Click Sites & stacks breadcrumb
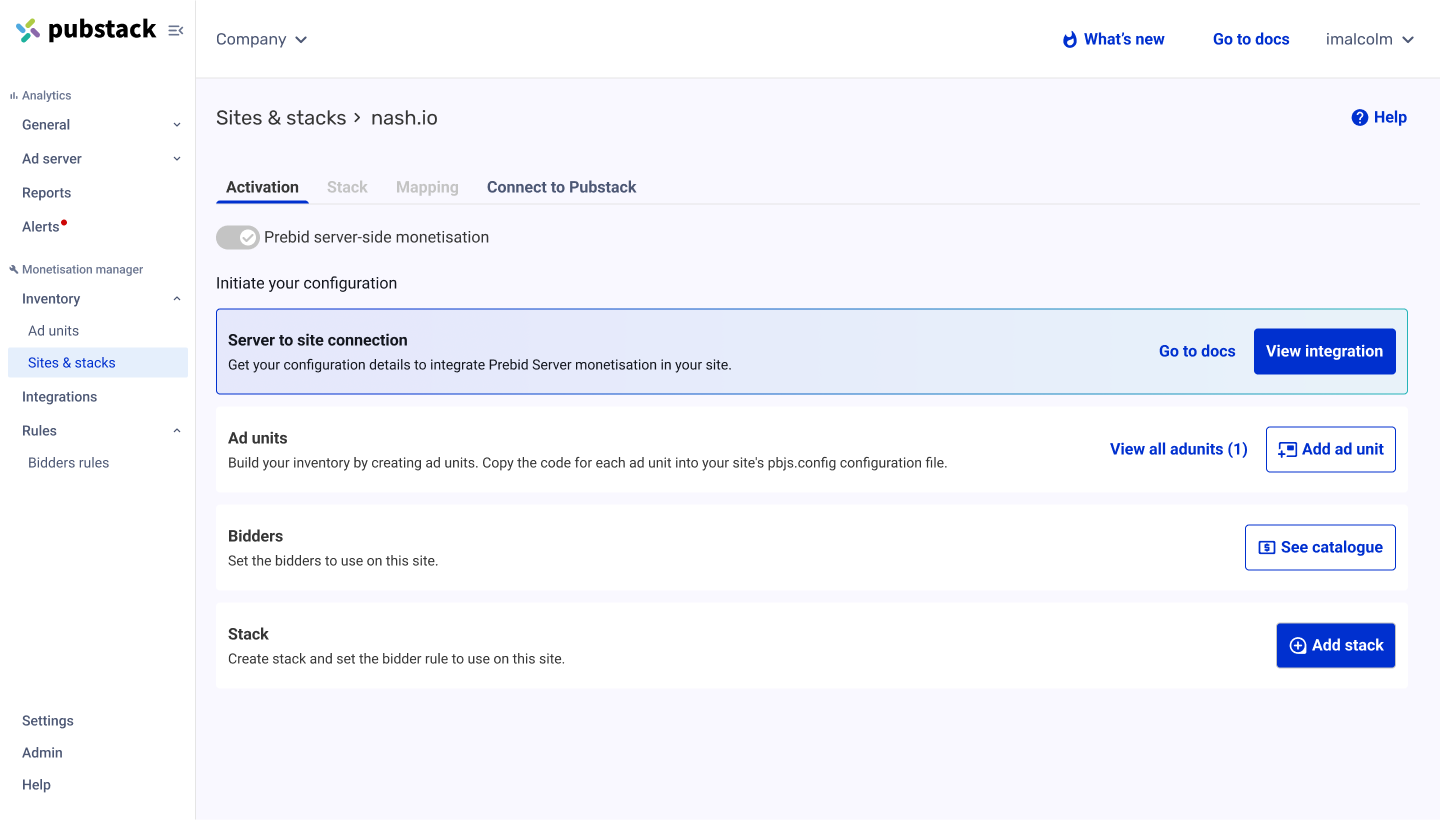 coord(280,118)
